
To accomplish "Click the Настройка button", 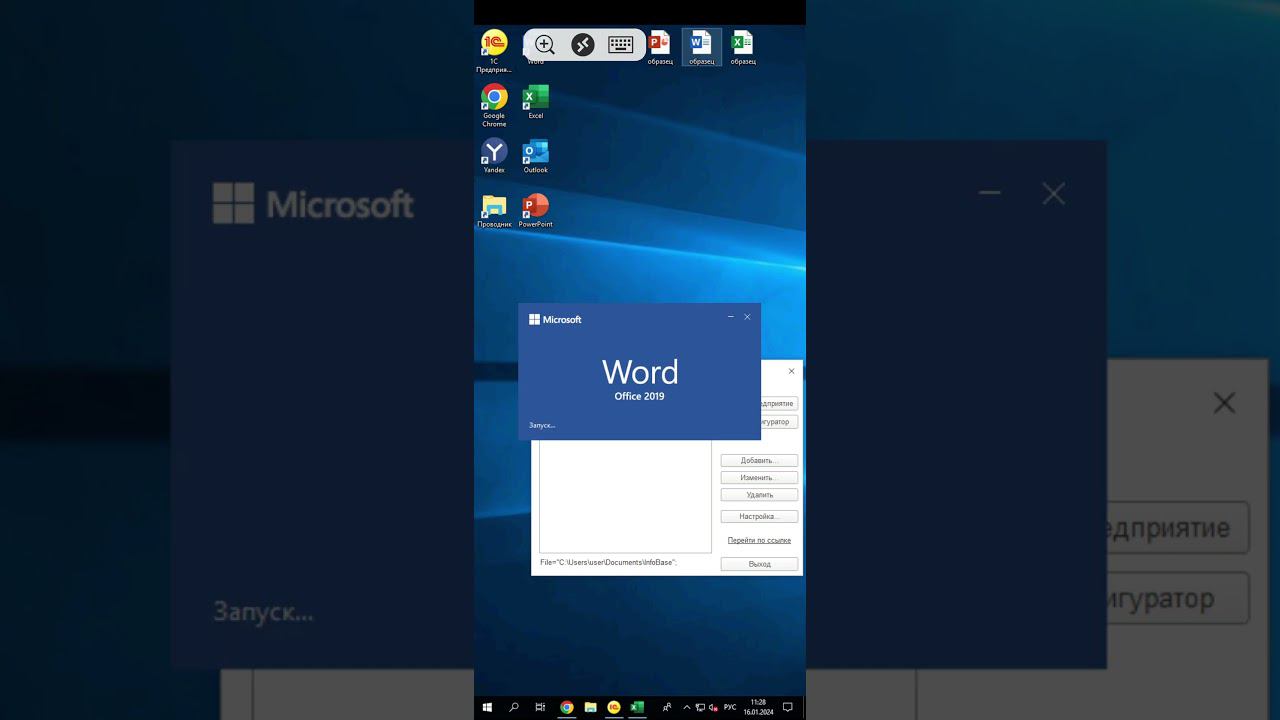I will pyautogui.click(x=759, y=517).
